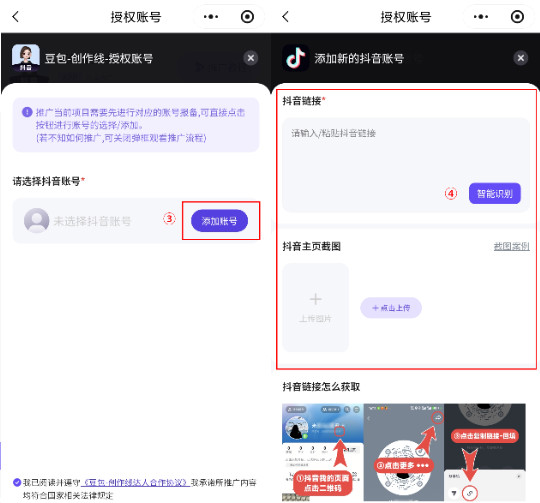Image resolution: width=540 pixels, height=503 pixels.
Task: Click the 未选择抖音账号 placeholder text
Action: 92,221
